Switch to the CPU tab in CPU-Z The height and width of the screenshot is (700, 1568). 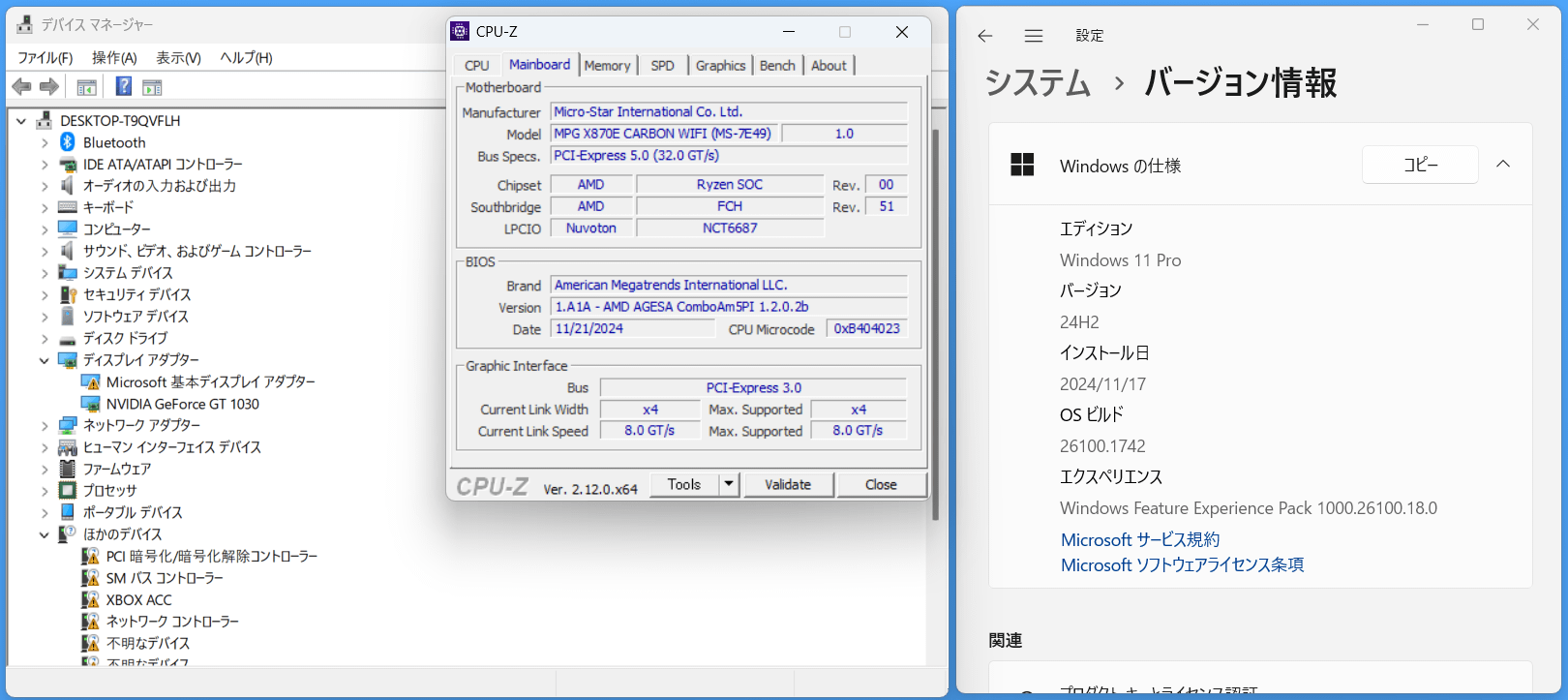pyautogui.click(x=477, y=65)
